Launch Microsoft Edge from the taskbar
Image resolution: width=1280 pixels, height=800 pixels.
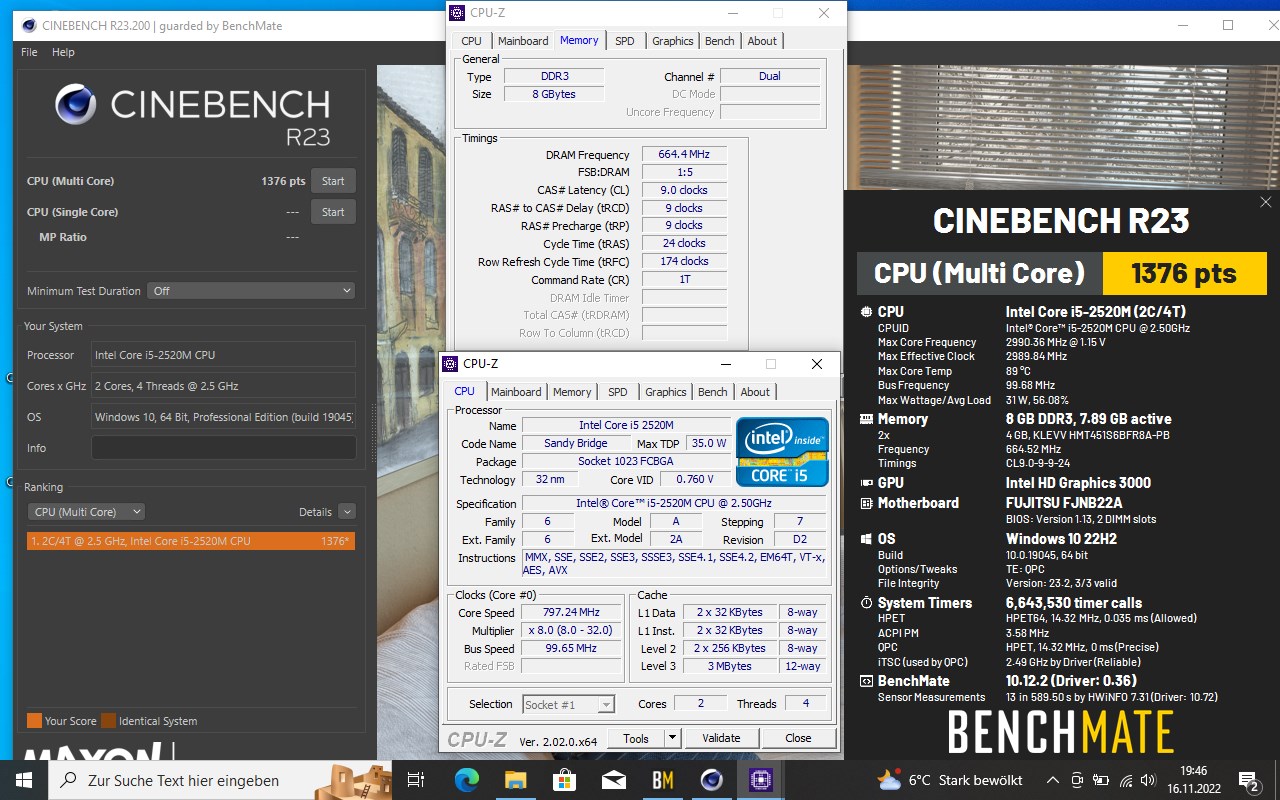click(x=467, y=780)
